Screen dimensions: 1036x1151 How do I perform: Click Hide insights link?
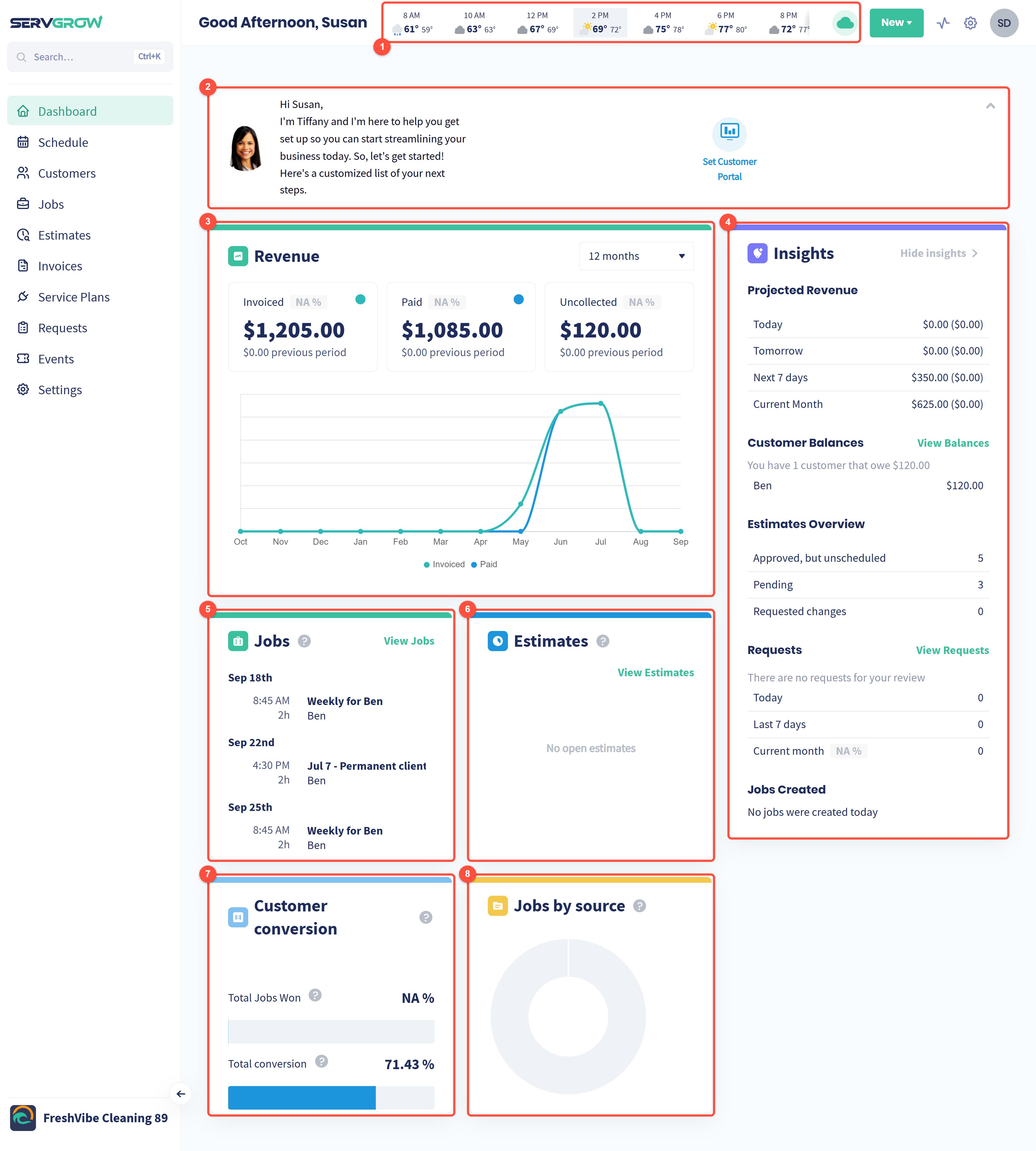click(x=939, y=253)
